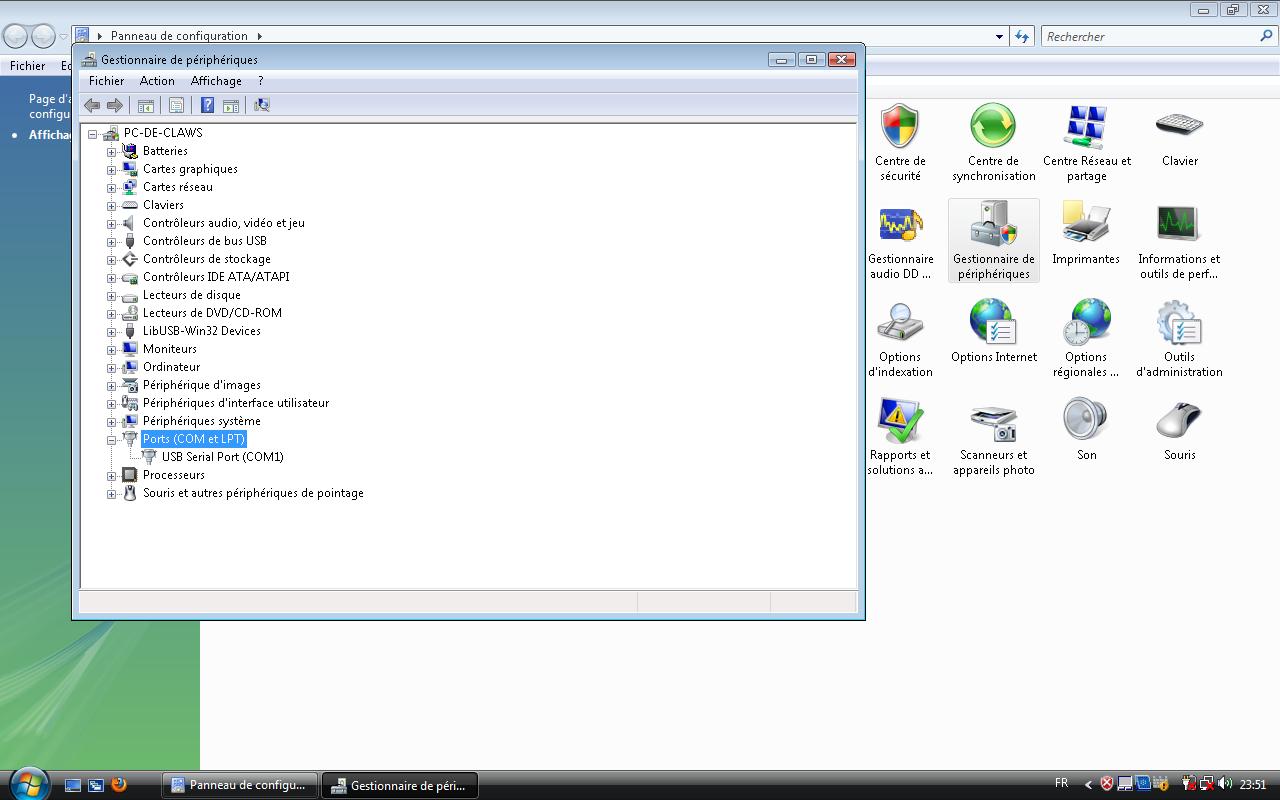Select the Moniteurs tree item

tap(170, 349)
